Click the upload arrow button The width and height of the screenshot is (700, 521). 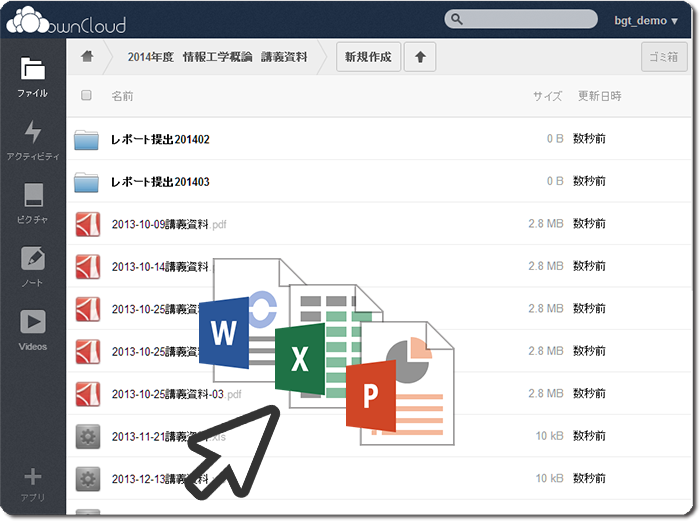click(420, 57)
